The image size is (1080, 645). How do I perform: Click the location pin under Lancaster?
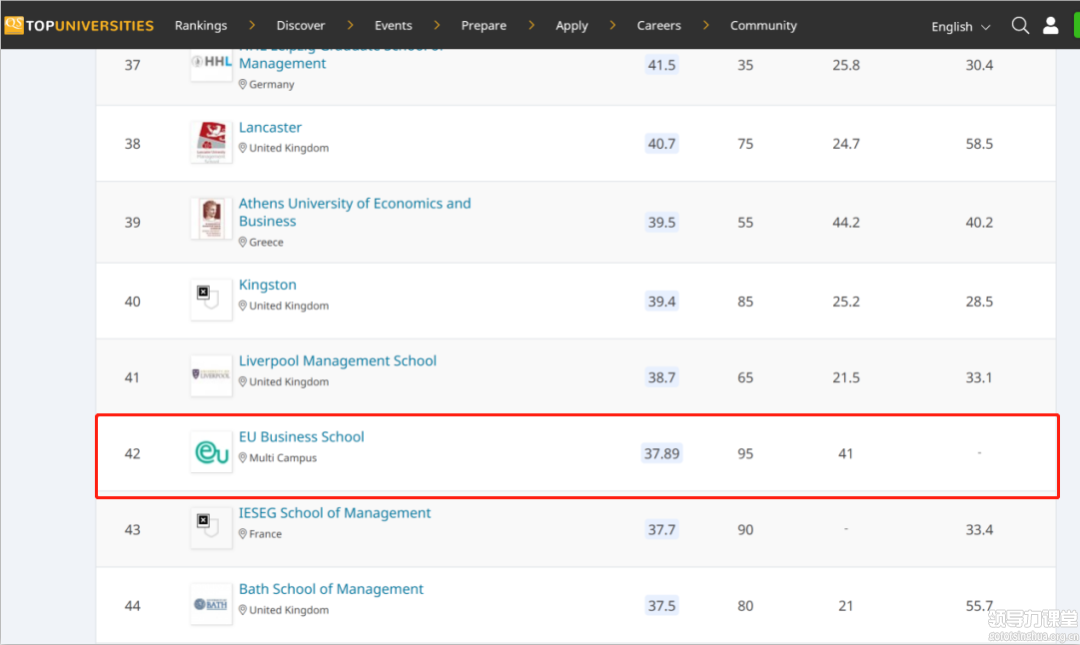pos(242,147)
